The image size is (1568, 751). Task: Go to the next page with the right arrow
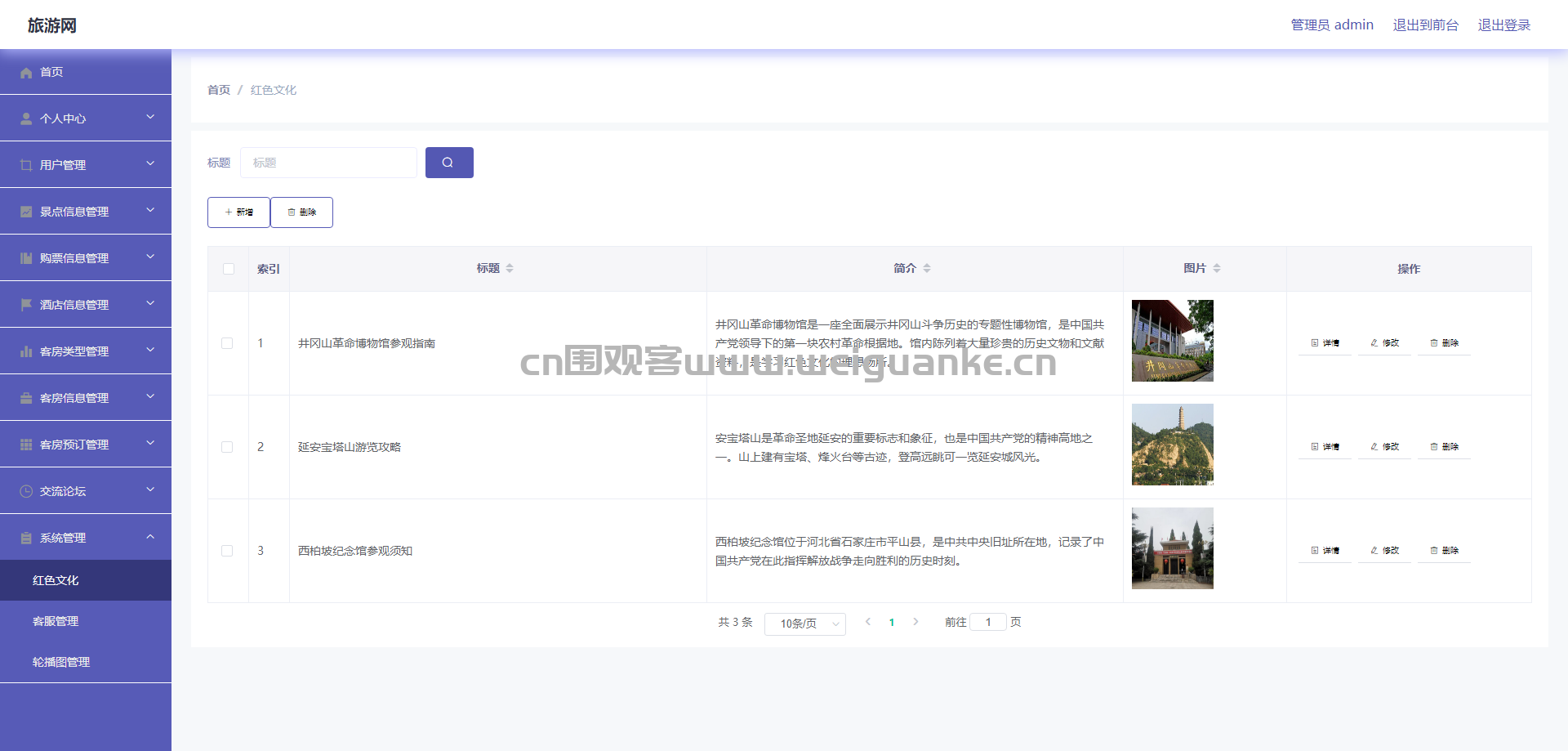[915, 622]
